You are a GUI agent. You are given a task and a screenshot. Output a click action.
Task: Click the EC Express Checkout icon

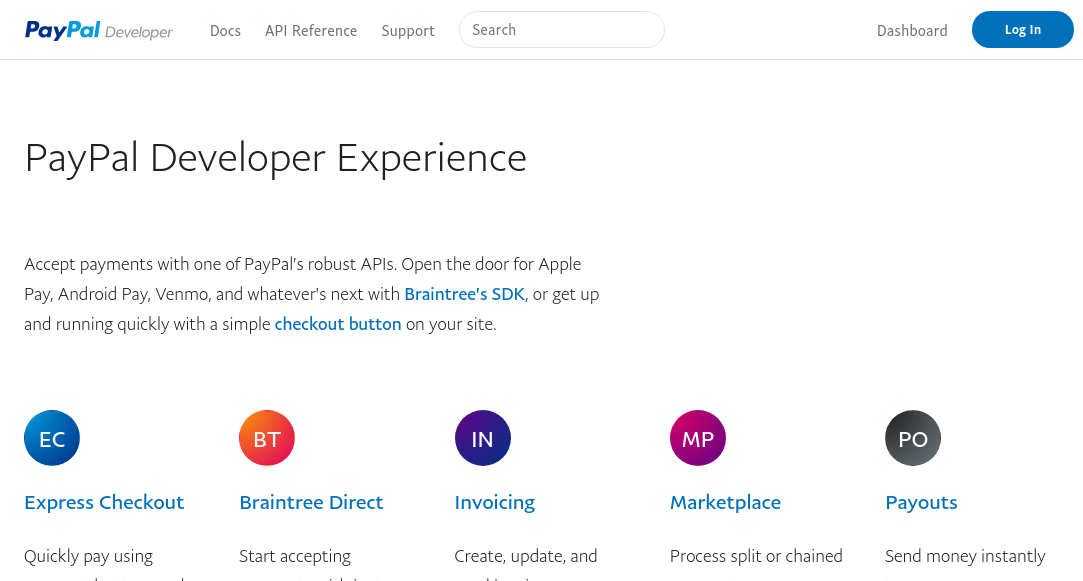coord(52,438)
